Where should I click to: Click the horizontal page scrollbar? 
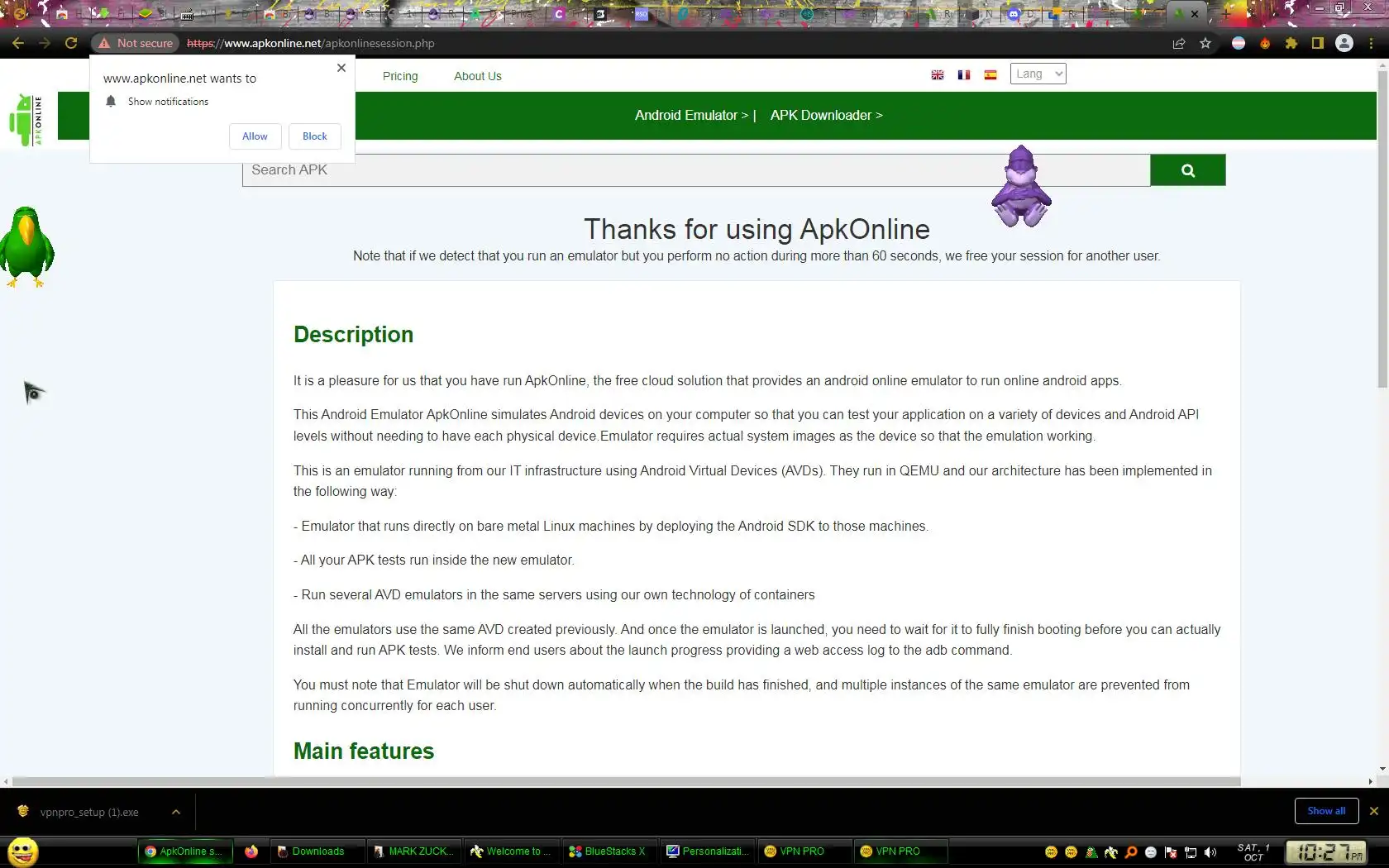click(x=626, y=781)
